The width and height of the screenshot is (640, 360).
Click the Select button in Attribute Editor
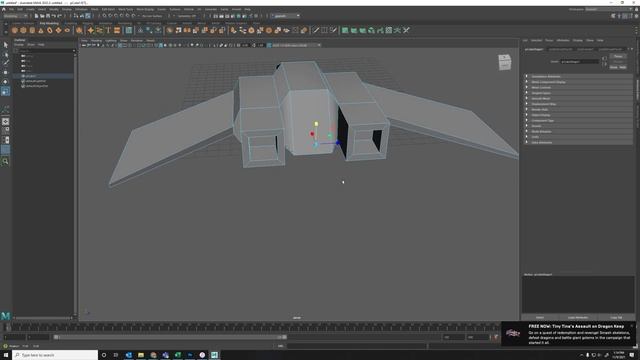tap(540, 318)
